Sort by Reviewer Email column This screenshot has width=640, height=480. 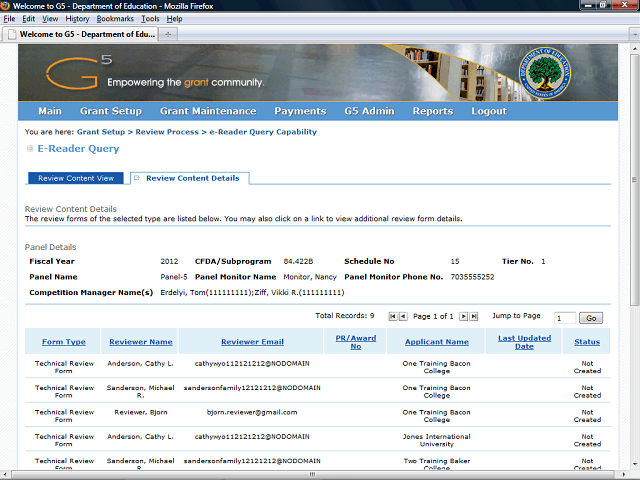[x=252, y=342]
